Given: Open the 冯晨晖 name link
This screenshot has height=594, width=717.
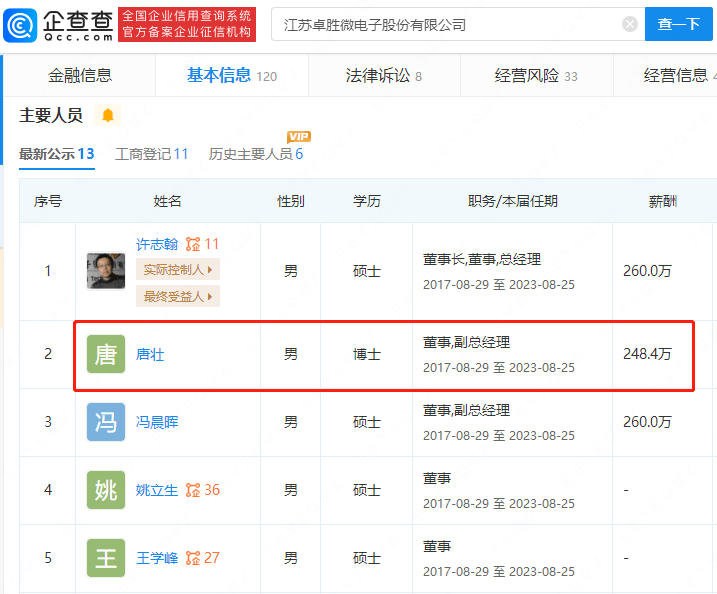Looking at the screenshot, I should point(157,422).
